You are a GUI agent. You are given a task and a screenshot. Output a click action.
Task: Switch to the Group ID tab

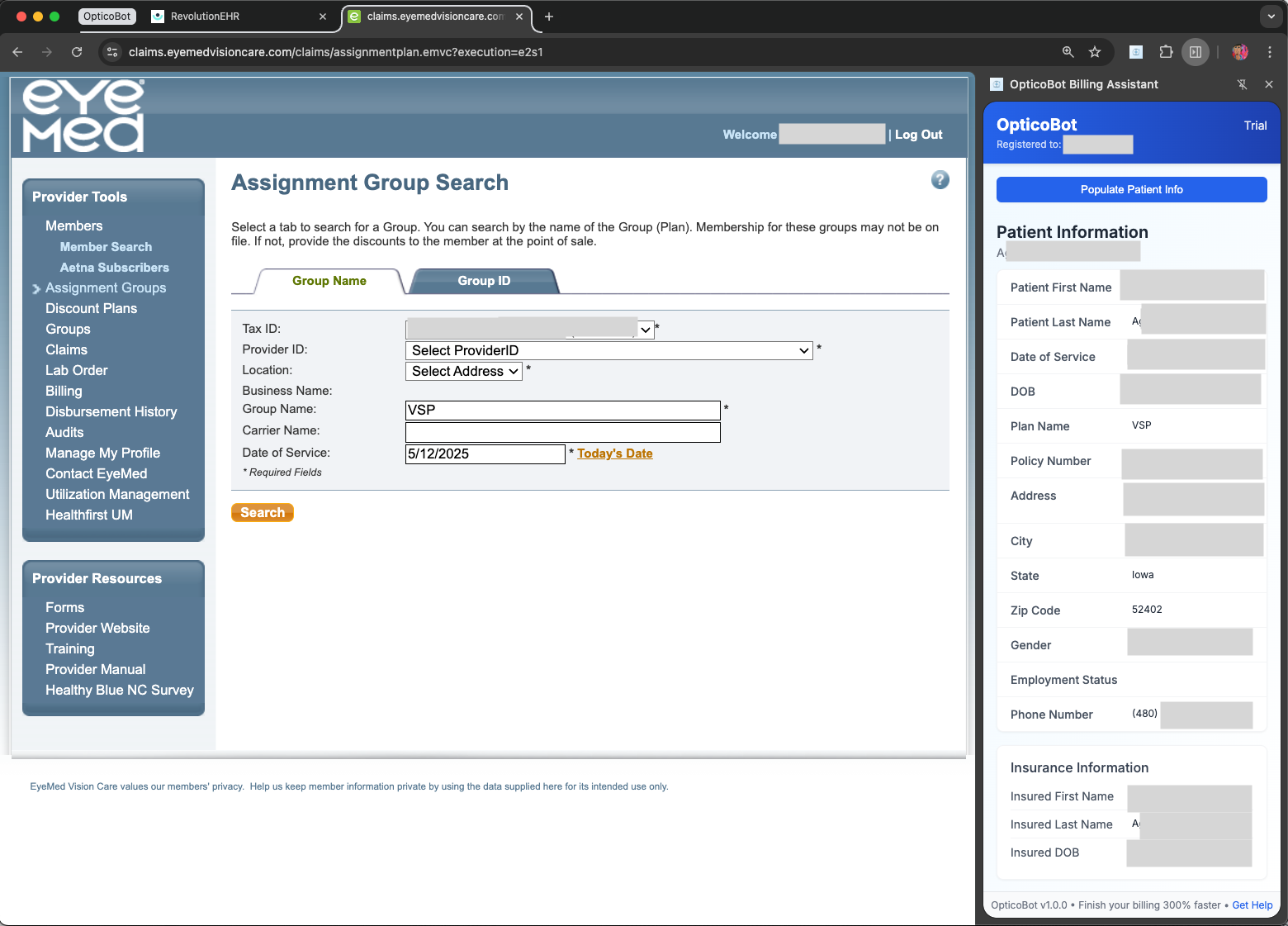[x=483, y=281]
